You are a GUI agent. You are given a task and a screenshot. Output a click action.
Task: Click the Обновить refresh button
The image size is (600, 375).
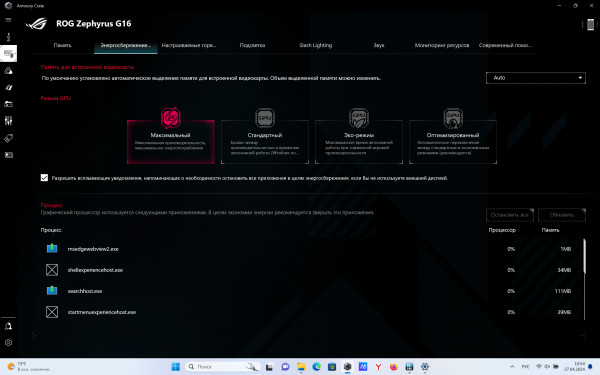(562, 215)
